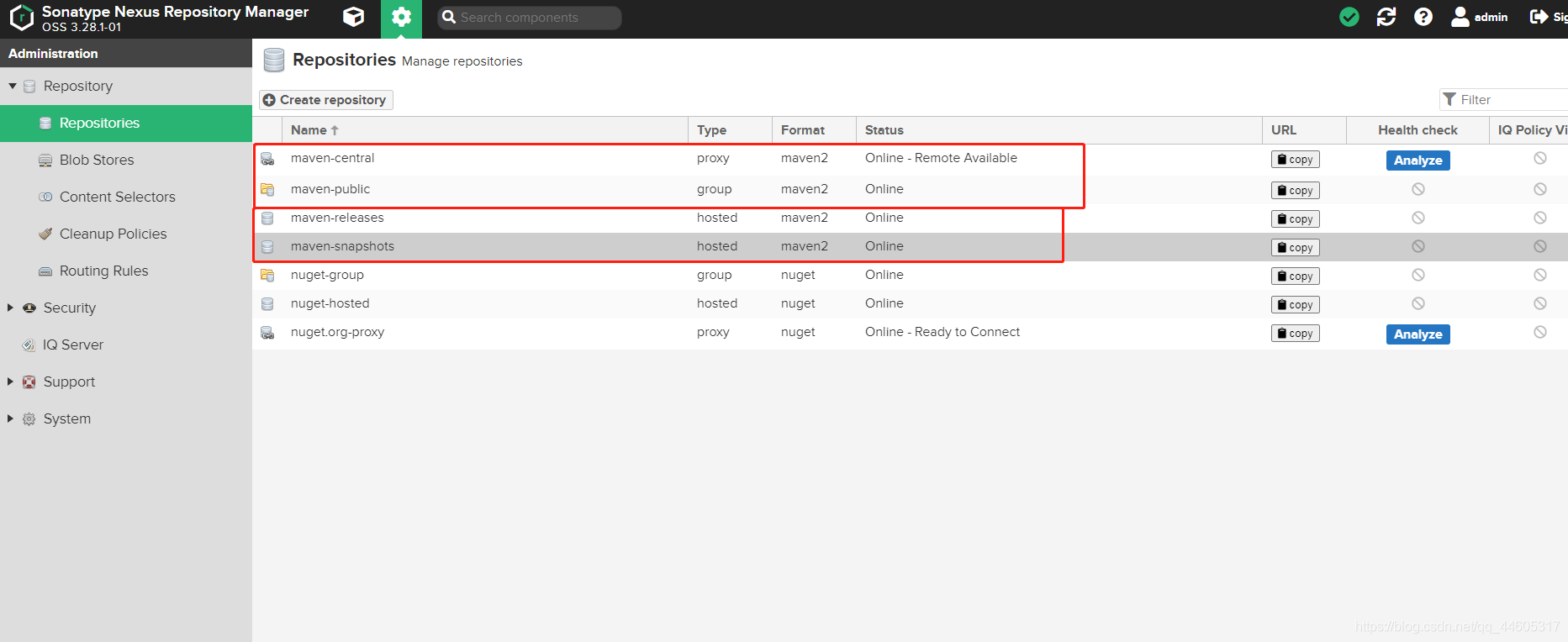Click the green system status check icon

click(1349, 17)
